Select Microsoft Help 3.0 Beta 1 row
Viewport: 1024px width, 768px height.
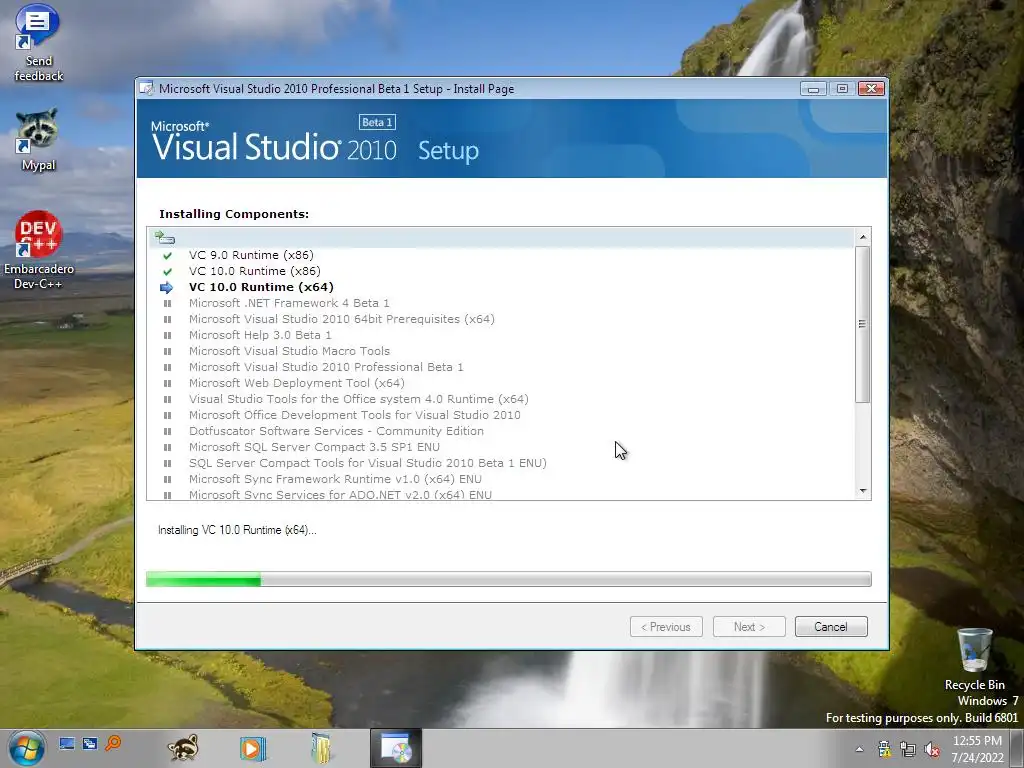point(260,335)
